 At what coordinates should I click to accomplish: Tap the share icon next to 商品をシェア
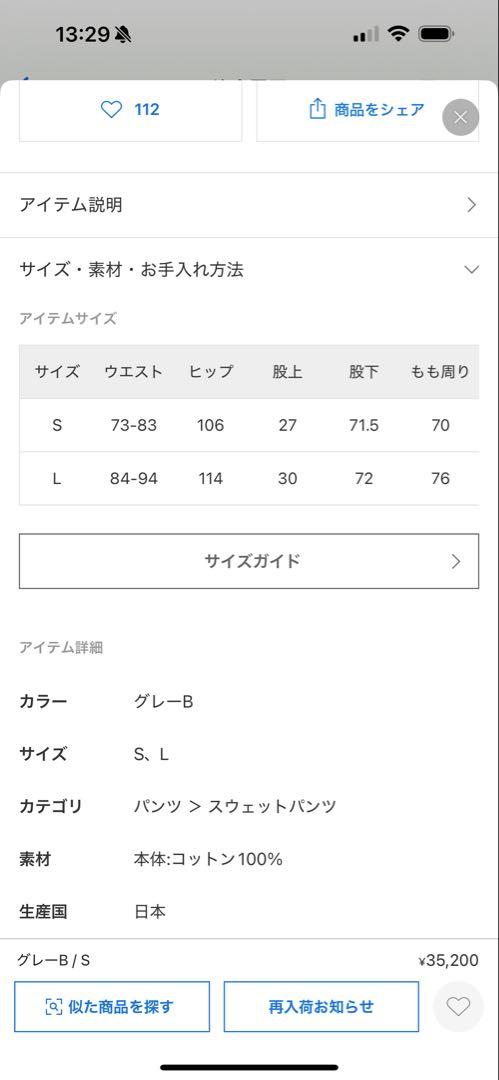pyautogui.click(x=317, y=109)
